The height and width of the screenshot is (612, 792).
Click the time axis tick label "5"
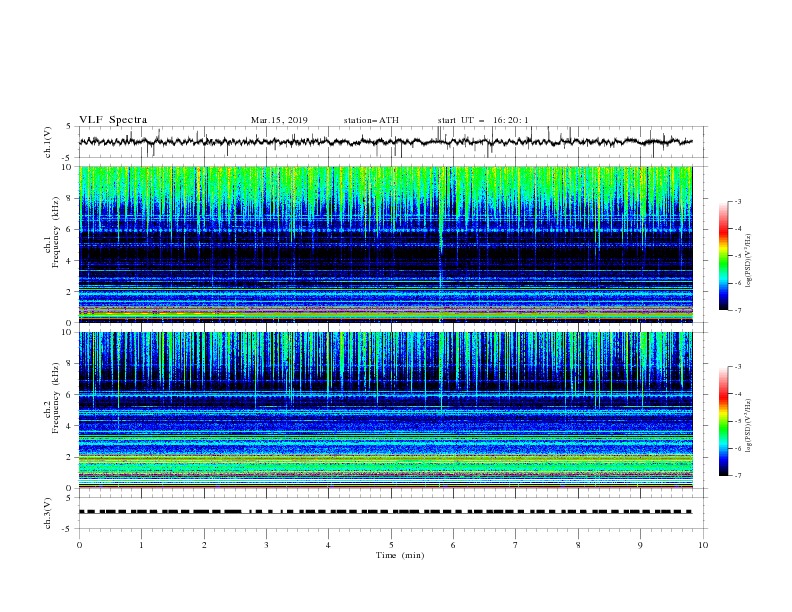click(391, 545)
